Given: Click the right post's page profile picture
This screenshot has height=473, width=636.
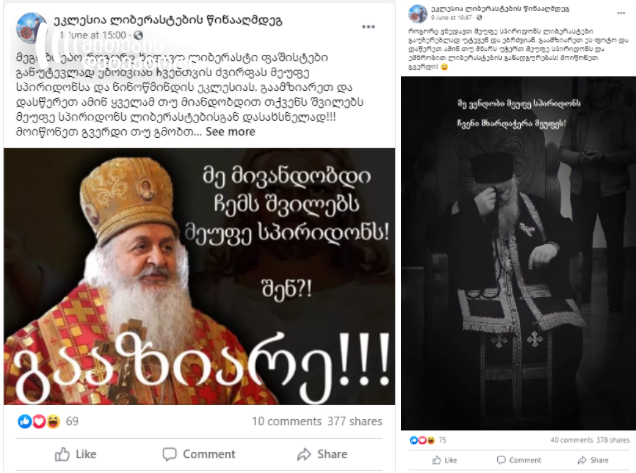Looking at the screenshot, I should (x=418, y=13).
